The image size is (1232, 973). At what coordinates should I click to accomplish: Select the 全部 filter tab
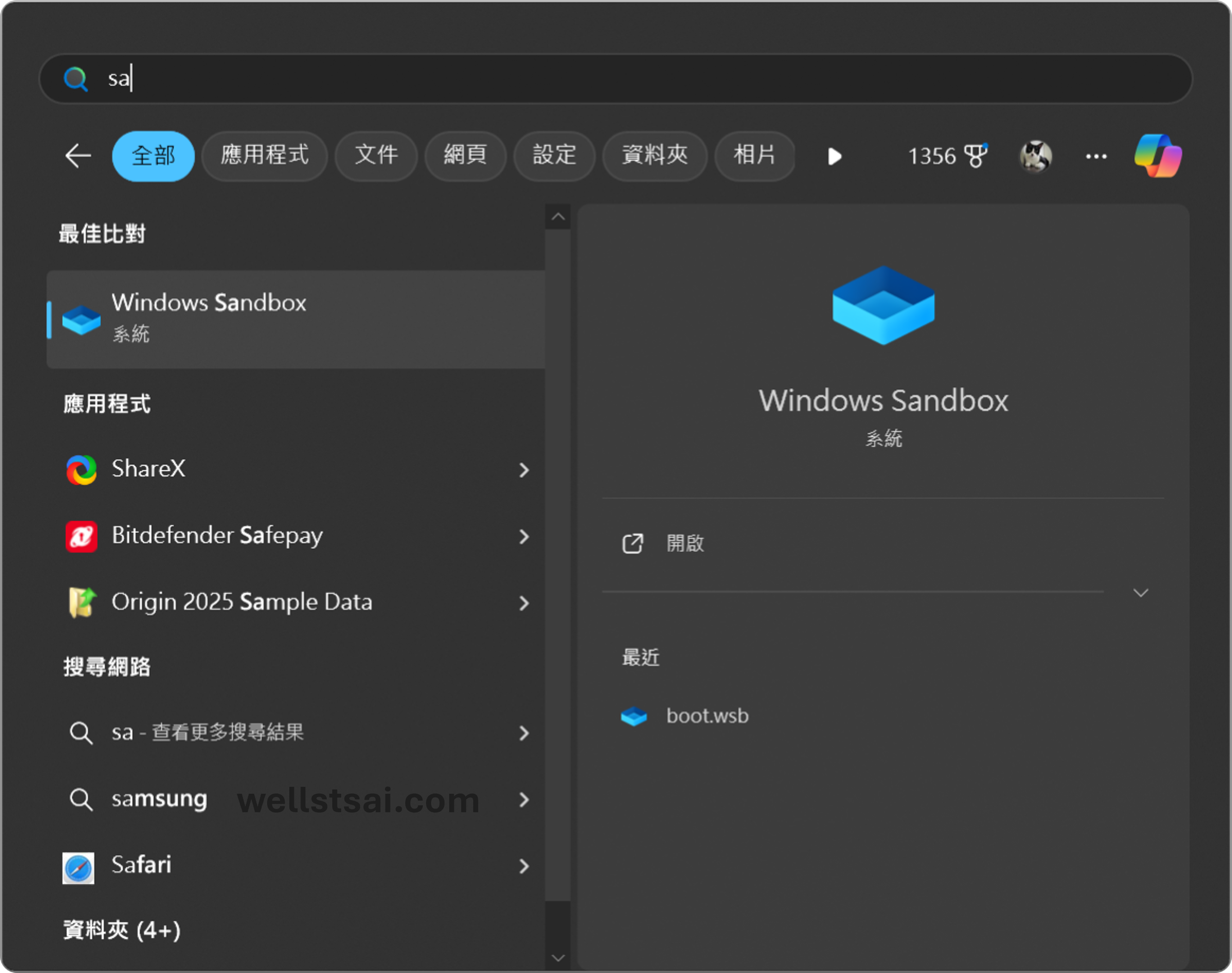point(153,156)
